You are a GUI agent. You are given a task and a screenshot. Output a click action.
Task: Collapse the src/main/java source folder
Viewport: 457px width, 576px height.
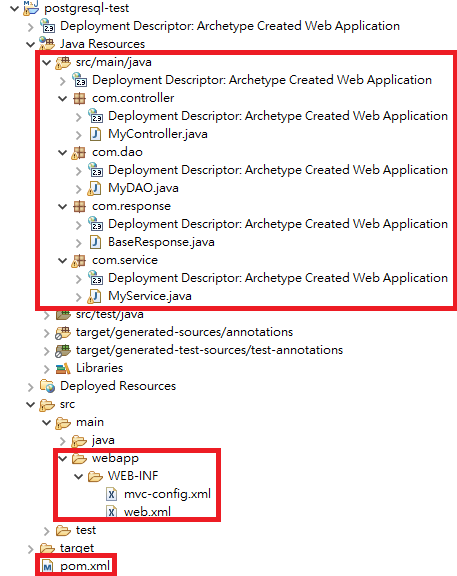tap(47, 62)
